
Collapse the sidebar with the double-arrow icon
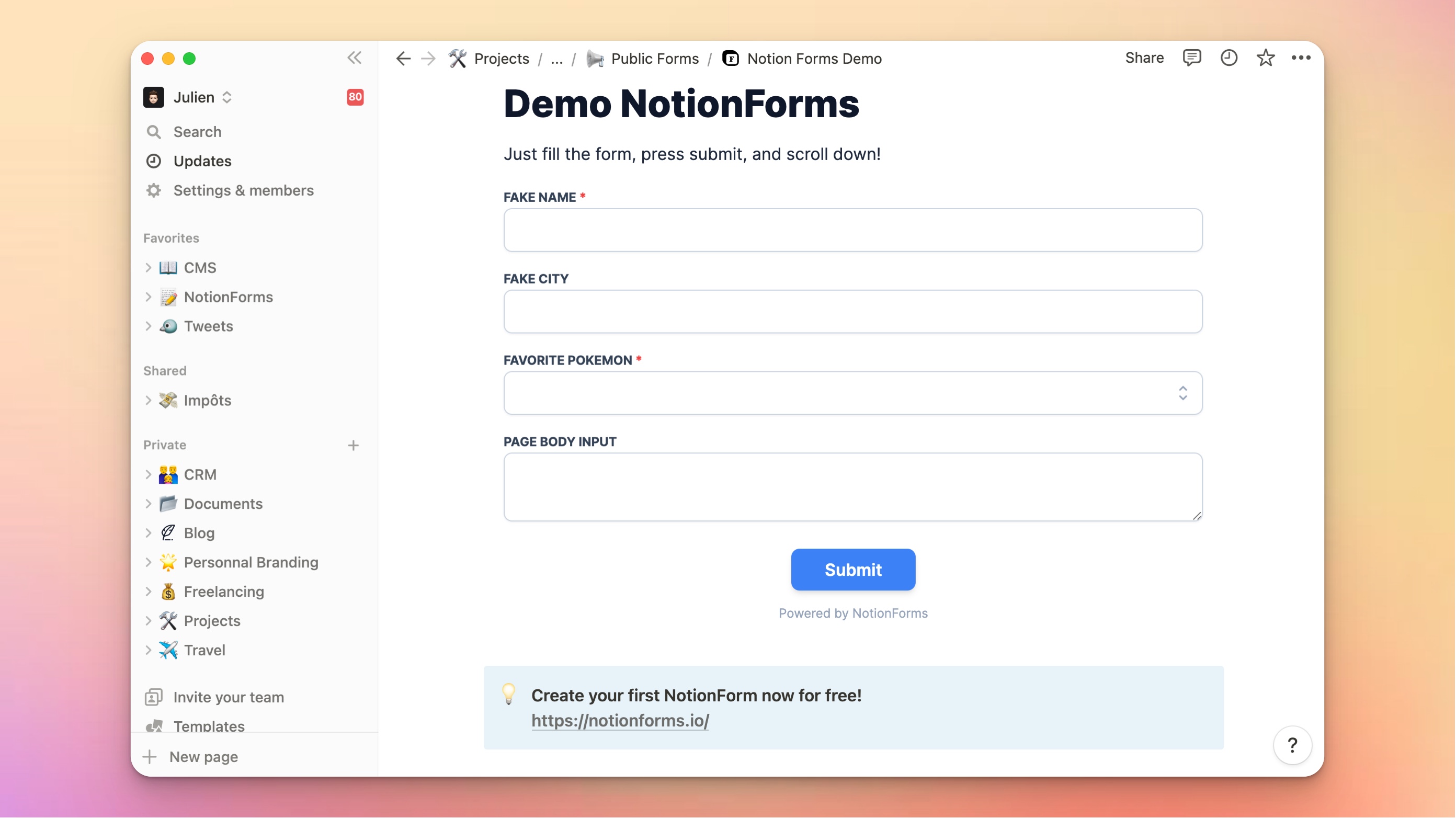coord(355,58)
